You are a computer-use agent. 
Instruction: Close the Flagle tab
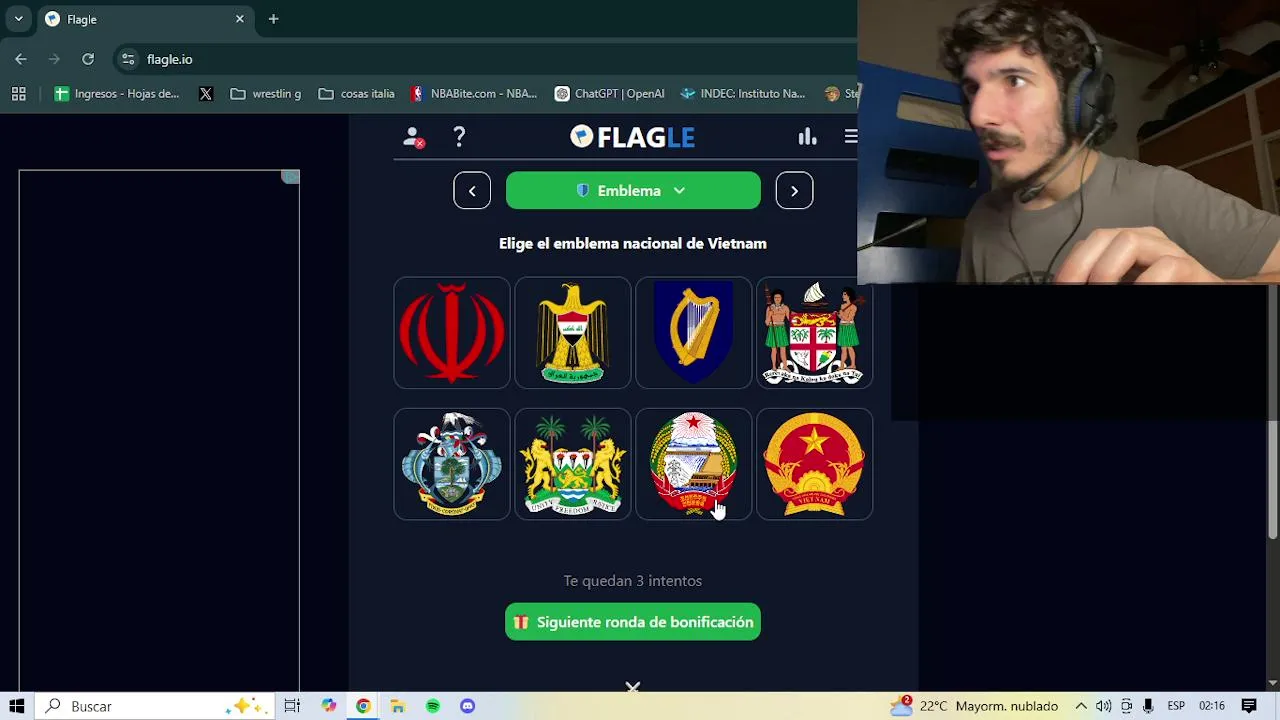coord(240,19)
